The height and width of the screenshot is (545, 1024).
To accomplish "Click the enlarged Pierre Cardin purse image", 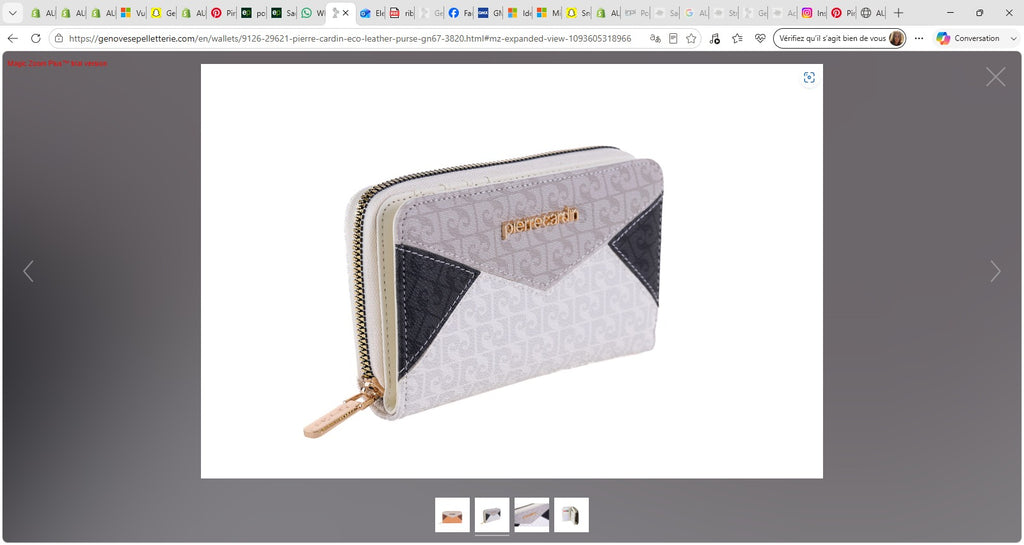I will 511,271.
